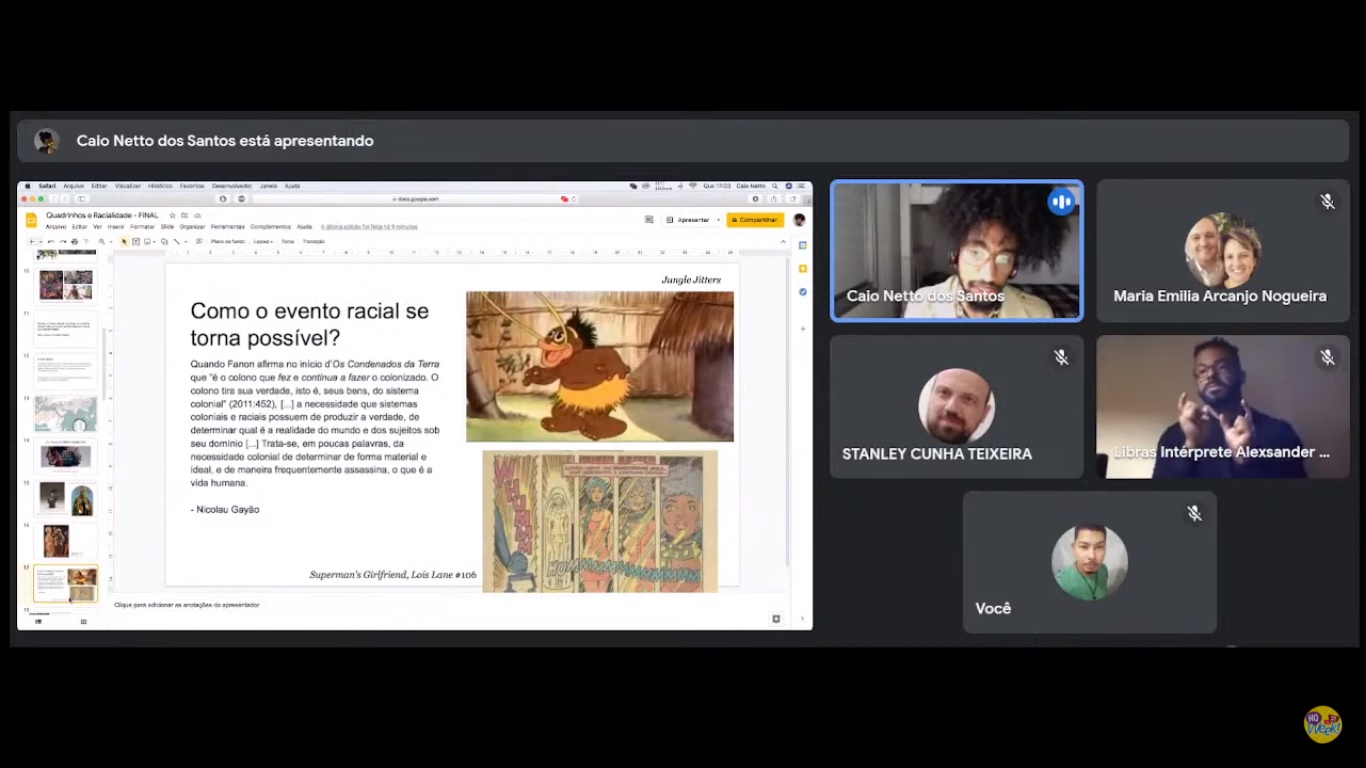Image resolution: width=1366 pixels, height=768 pixels.
Task: Click the yellow Compartilhar button
Action: [x=755, y=220]
